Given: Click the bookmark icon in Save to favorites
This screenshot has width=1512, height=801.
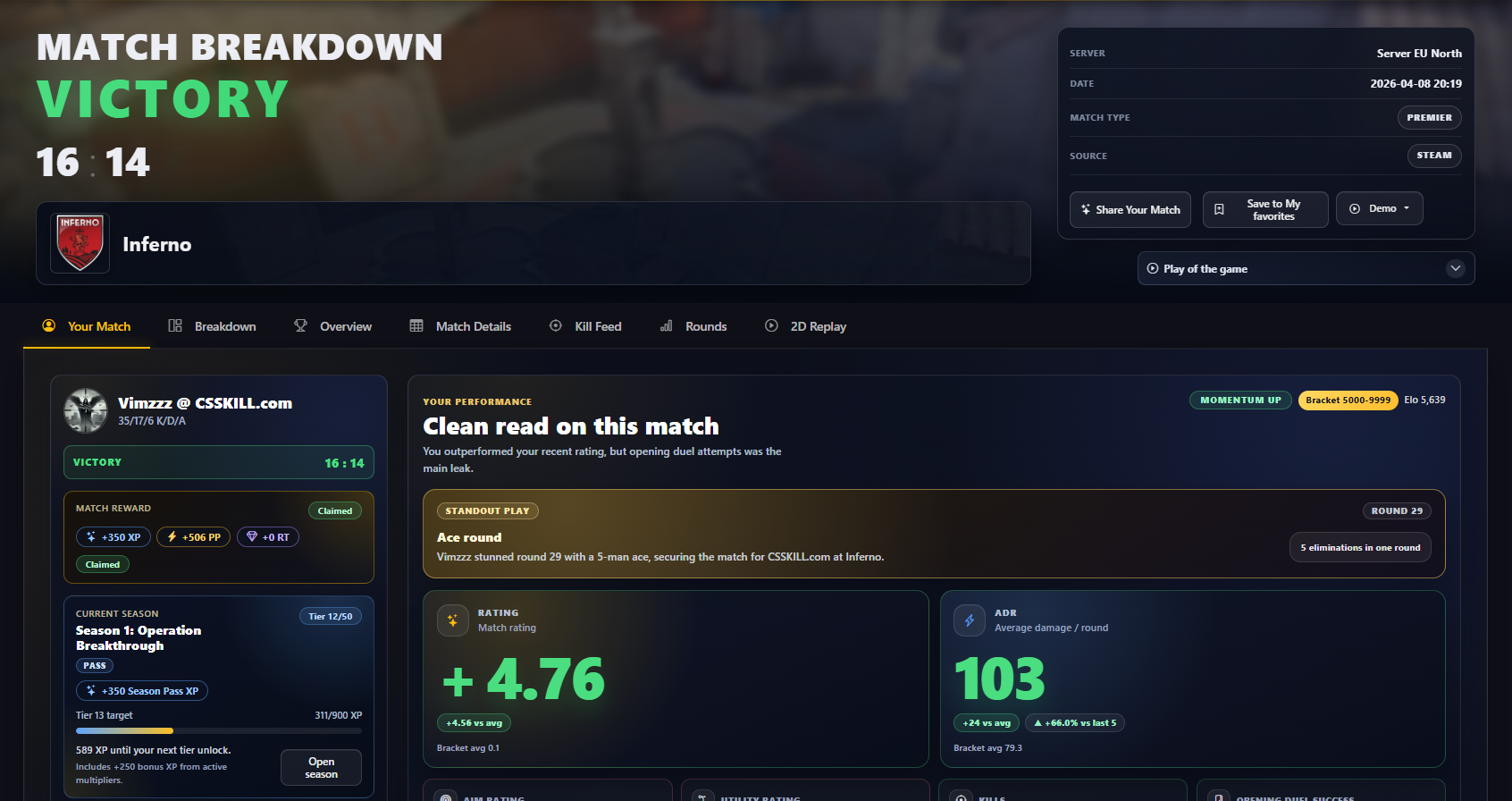Looking at the screenshot, I should 1219,209.
